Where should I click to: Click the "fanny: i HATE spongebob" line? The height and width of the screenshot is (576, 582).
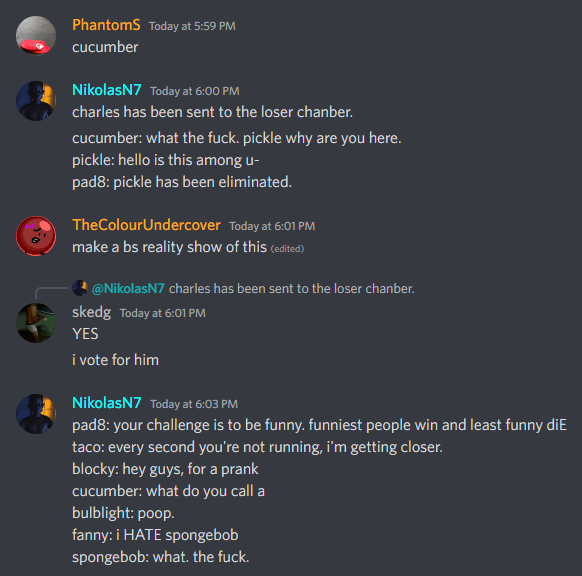point(155,535)
